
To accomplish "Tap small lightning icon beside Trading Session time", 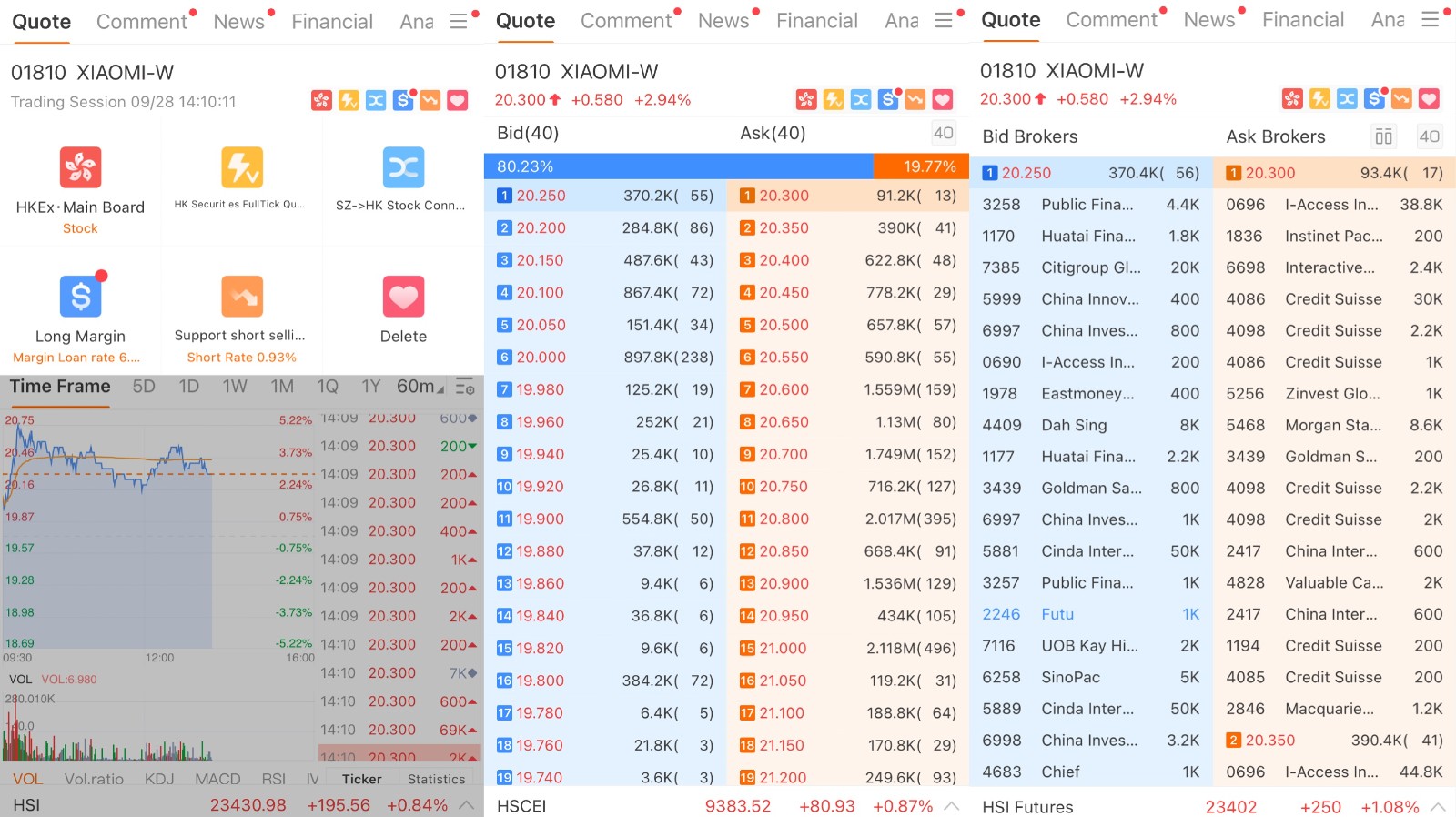I will pos(349,100).
